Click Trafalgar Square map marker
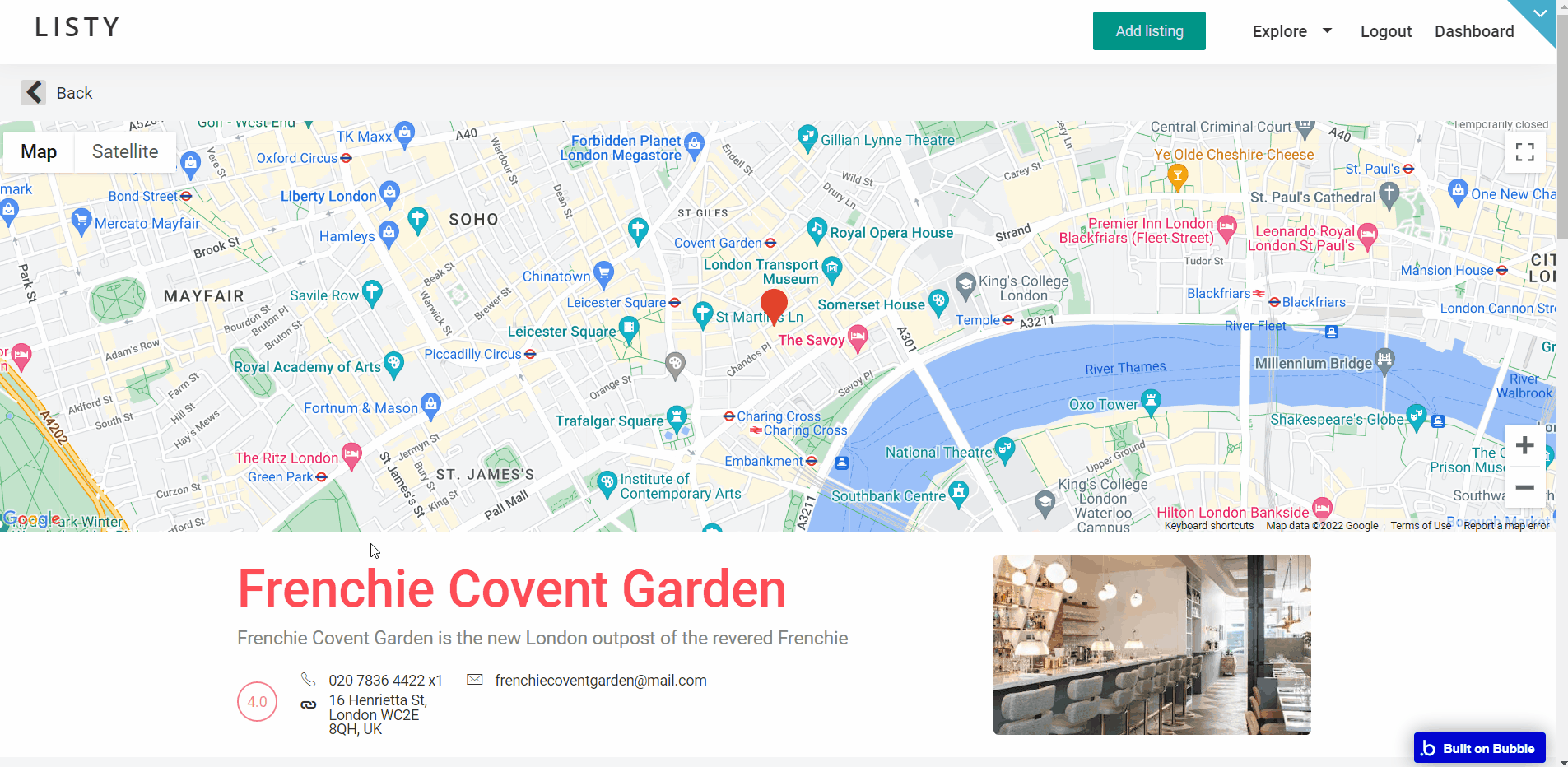The image size is (1568, 767). (677, 418)
